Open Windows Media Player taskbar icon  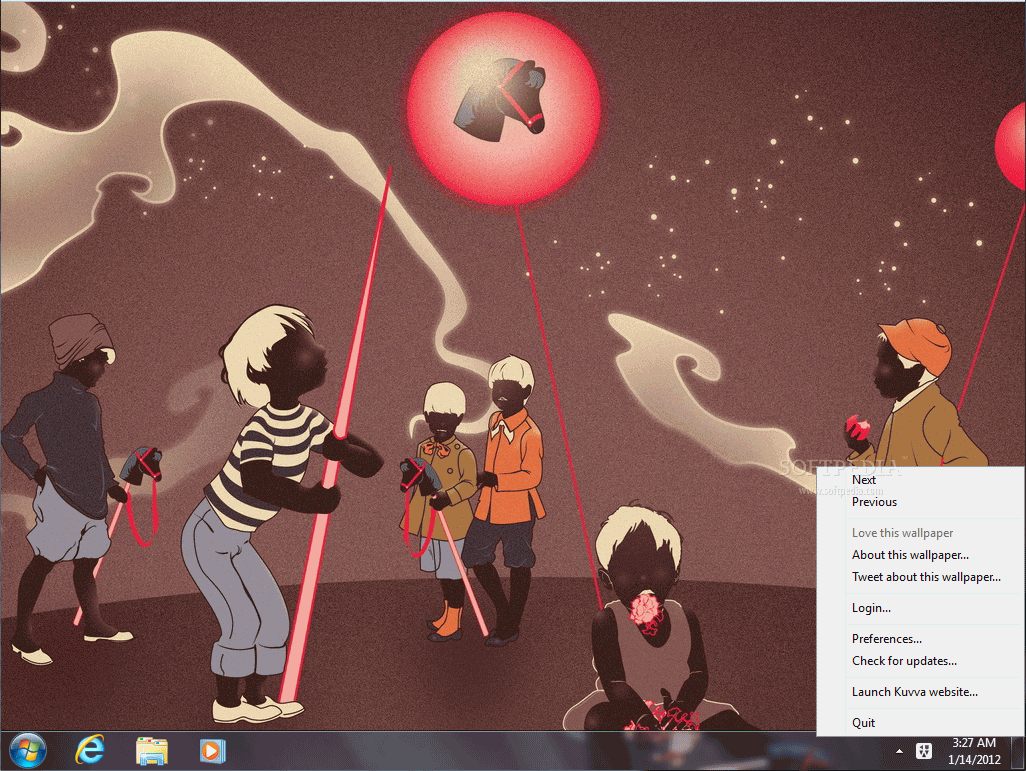pos(213,751)
